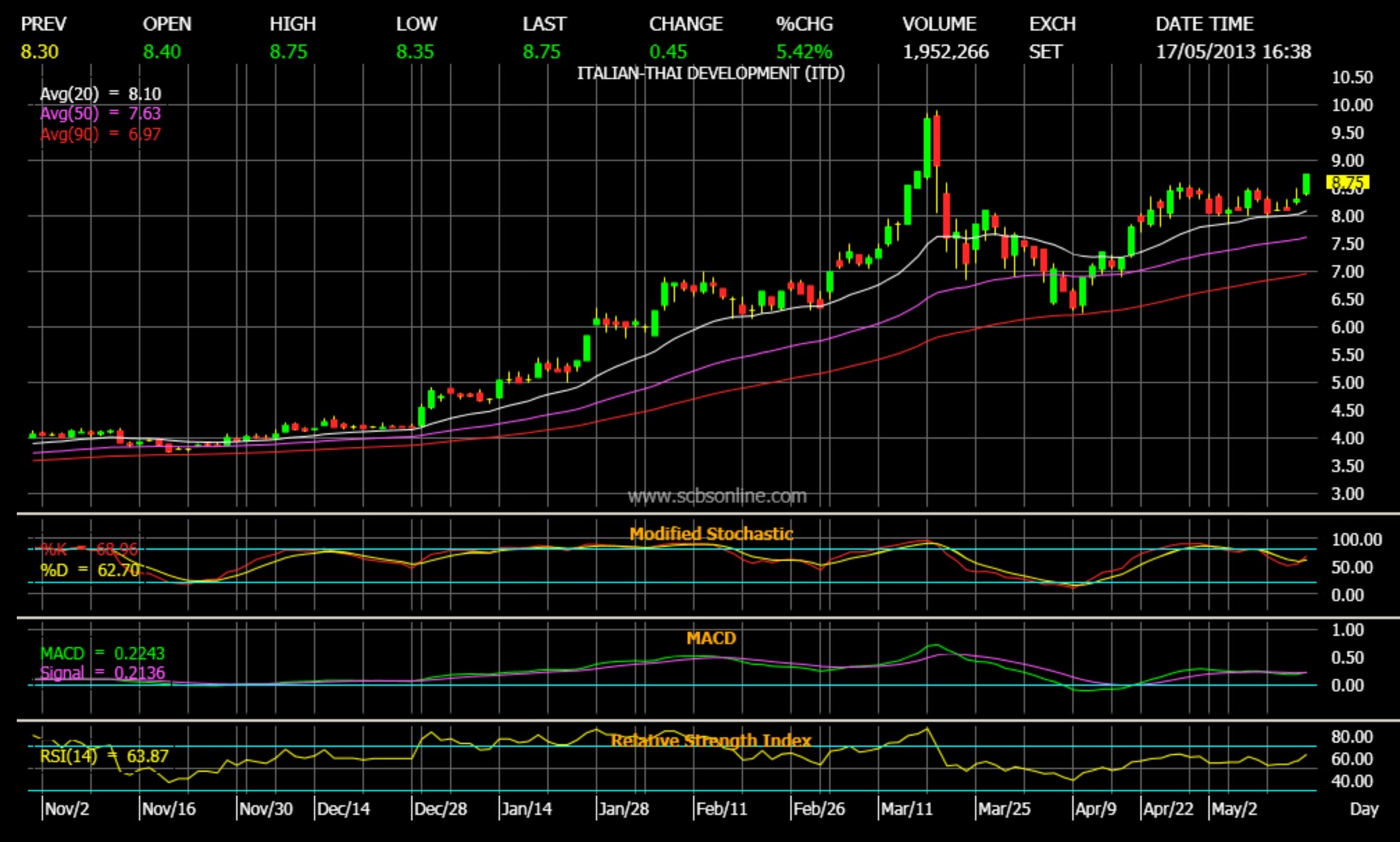Click the Apr/9 date axis label
The image size is (1400, 842).
(x=1096, y=809)
